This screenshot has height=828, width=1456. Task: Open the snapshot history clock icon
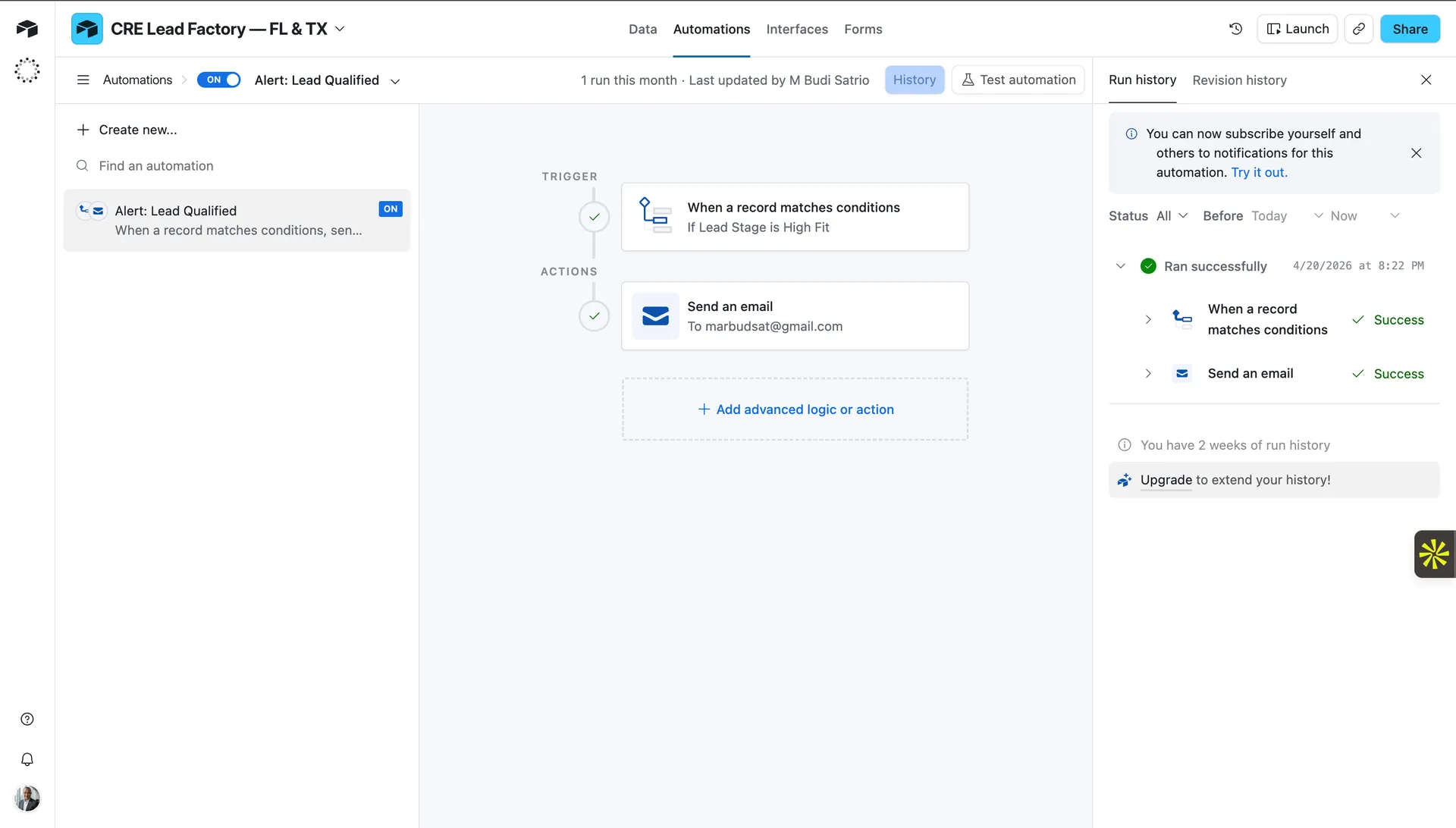pos(1235,28)
